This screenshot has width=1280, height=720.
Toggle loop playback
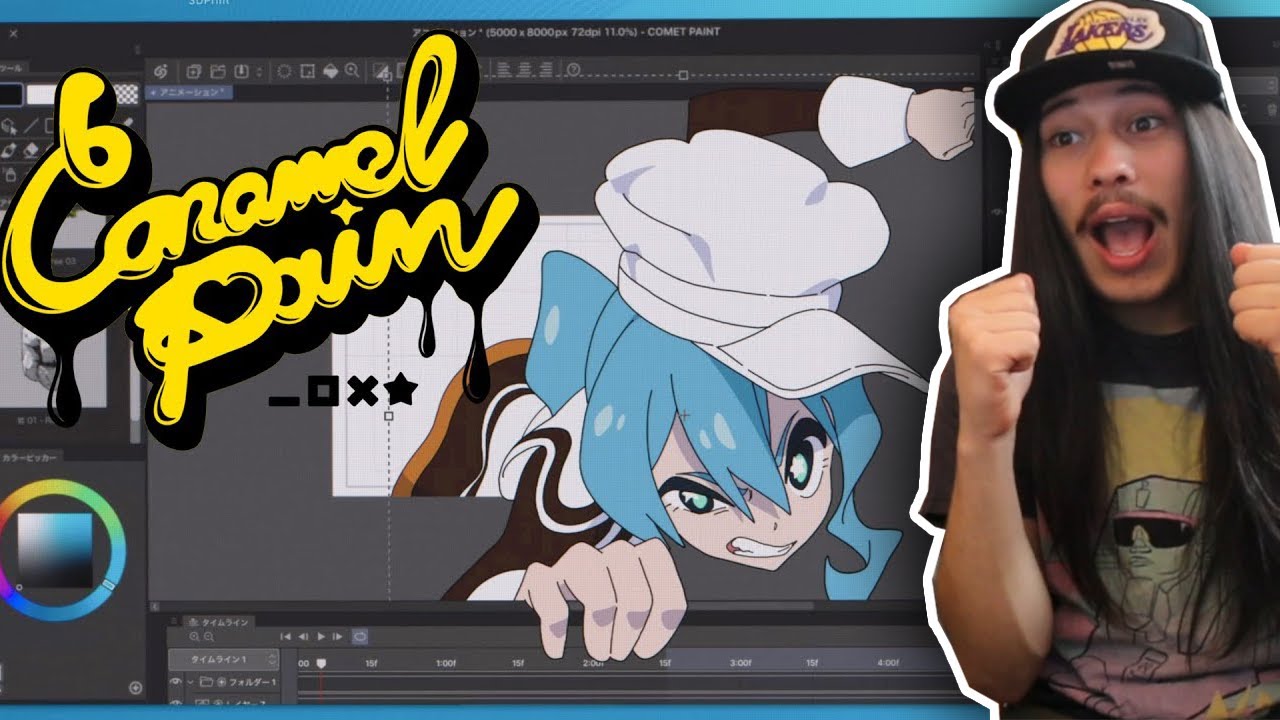pos(360,636)
